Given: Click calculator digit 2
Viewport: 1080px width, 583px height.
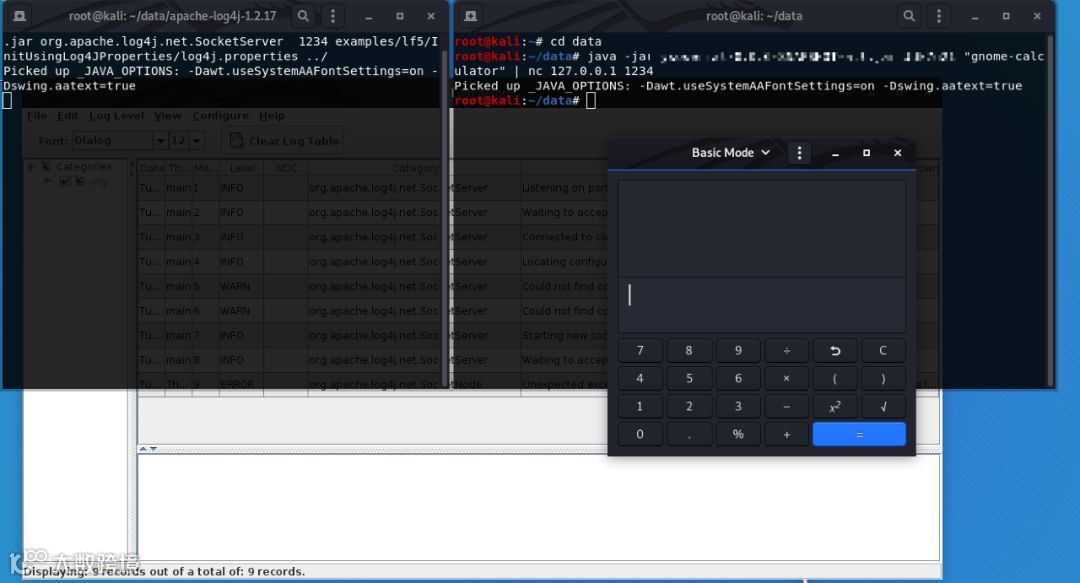Looking at the screenshot, I should pos(689,407).
